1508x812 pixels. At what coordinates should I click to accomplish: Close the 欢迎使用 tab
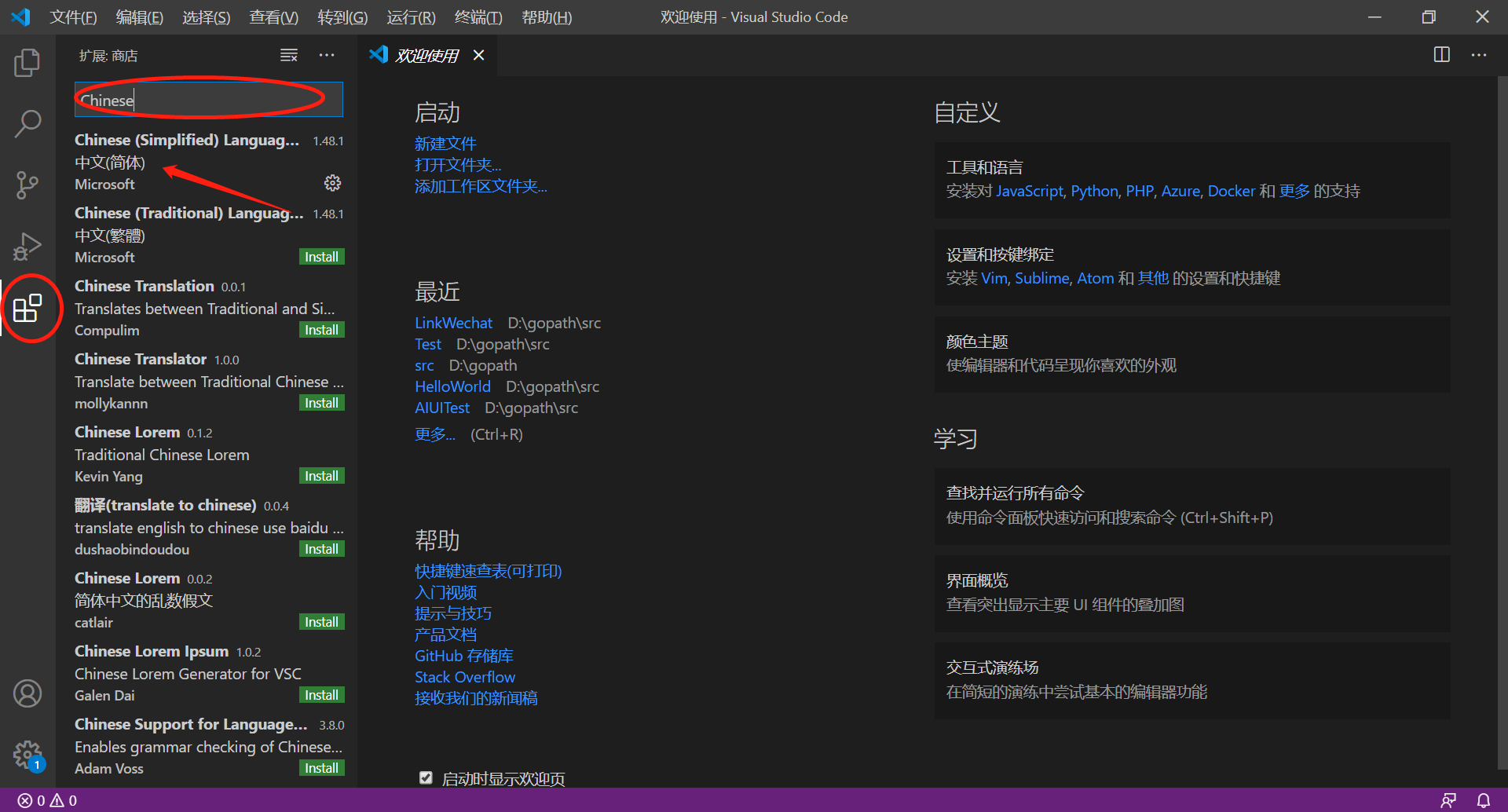click(478, 55)
